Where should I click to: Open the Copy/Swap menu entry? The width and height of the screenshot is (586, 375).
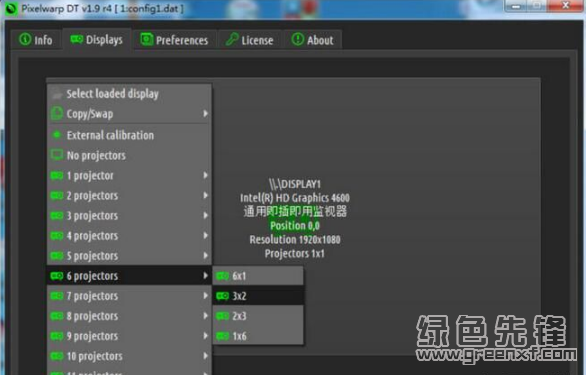[129, 114]
